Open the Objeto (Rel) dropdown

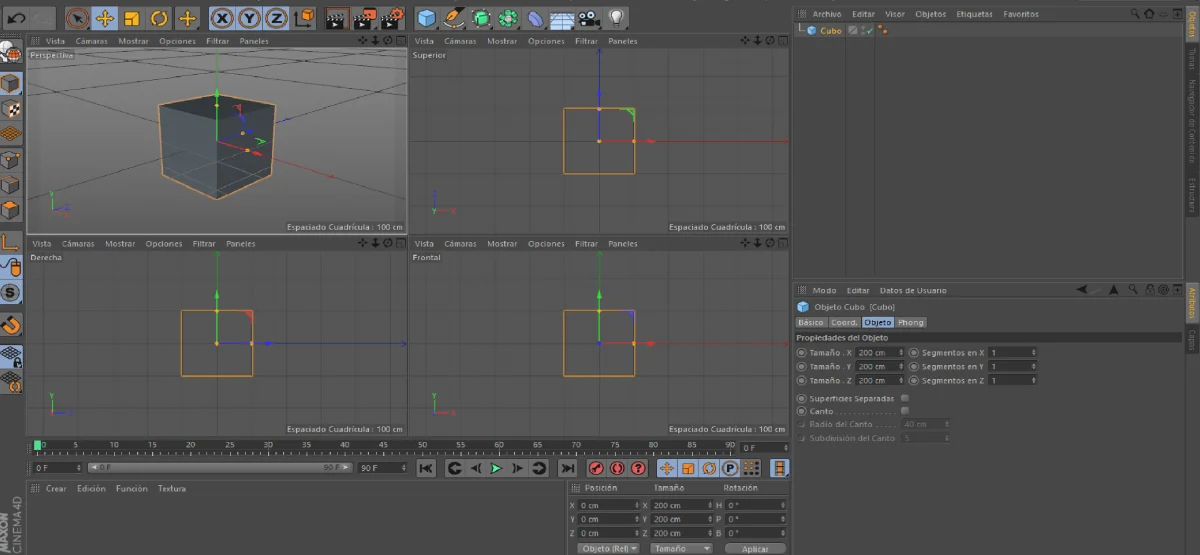coord(607,548)
